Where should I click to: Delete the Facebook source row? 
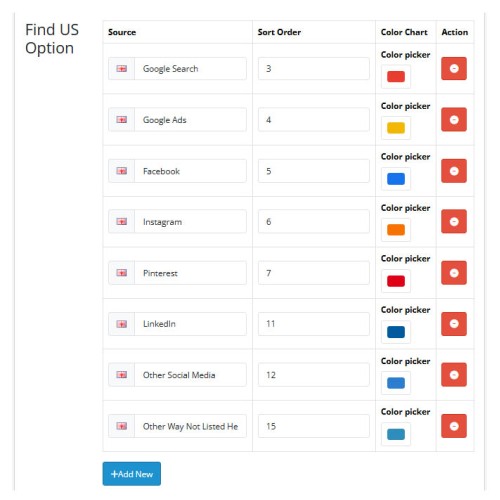point(454,171)
